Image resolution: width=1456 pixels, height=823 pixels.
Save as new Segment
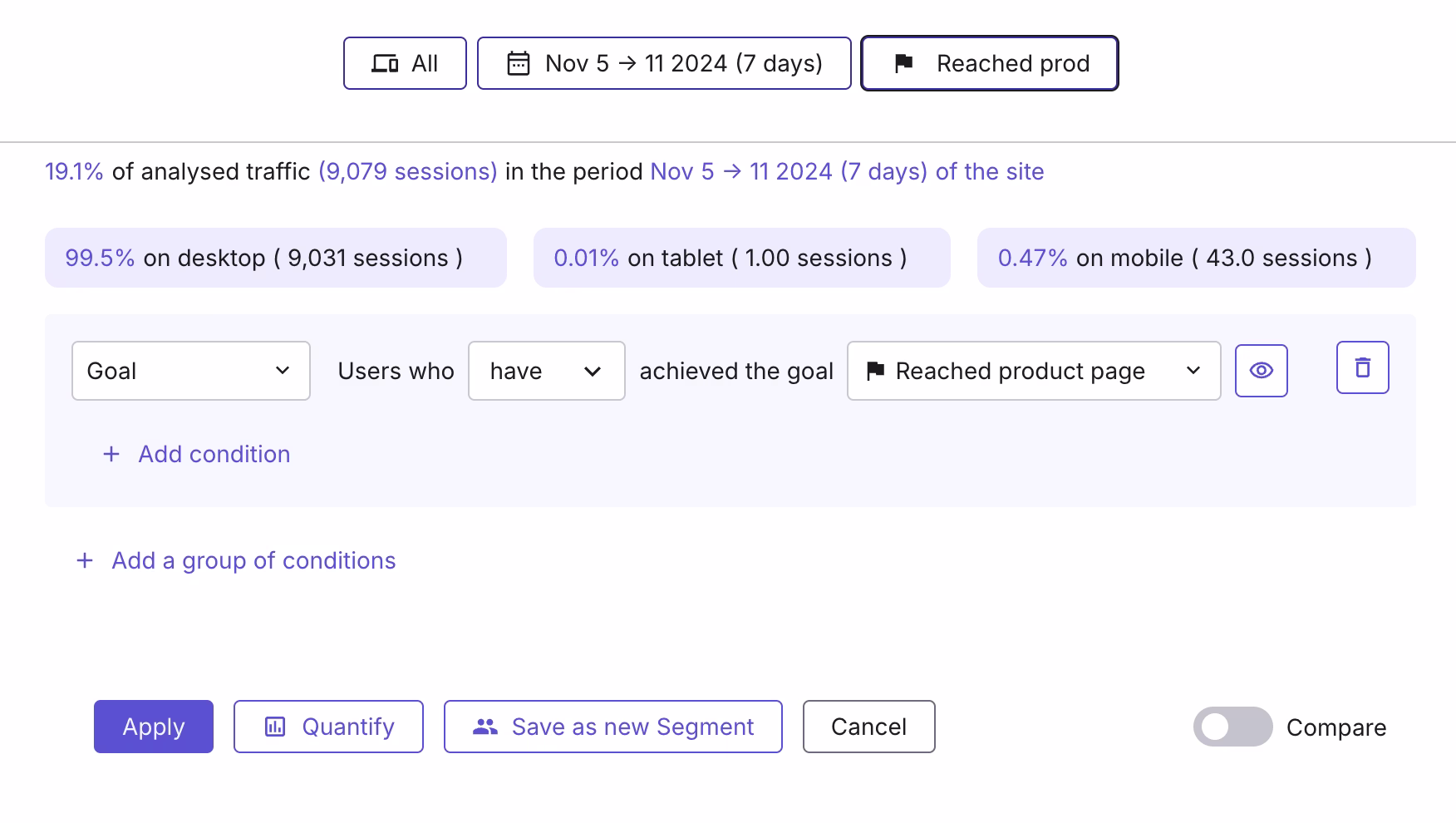click(613, 727)
